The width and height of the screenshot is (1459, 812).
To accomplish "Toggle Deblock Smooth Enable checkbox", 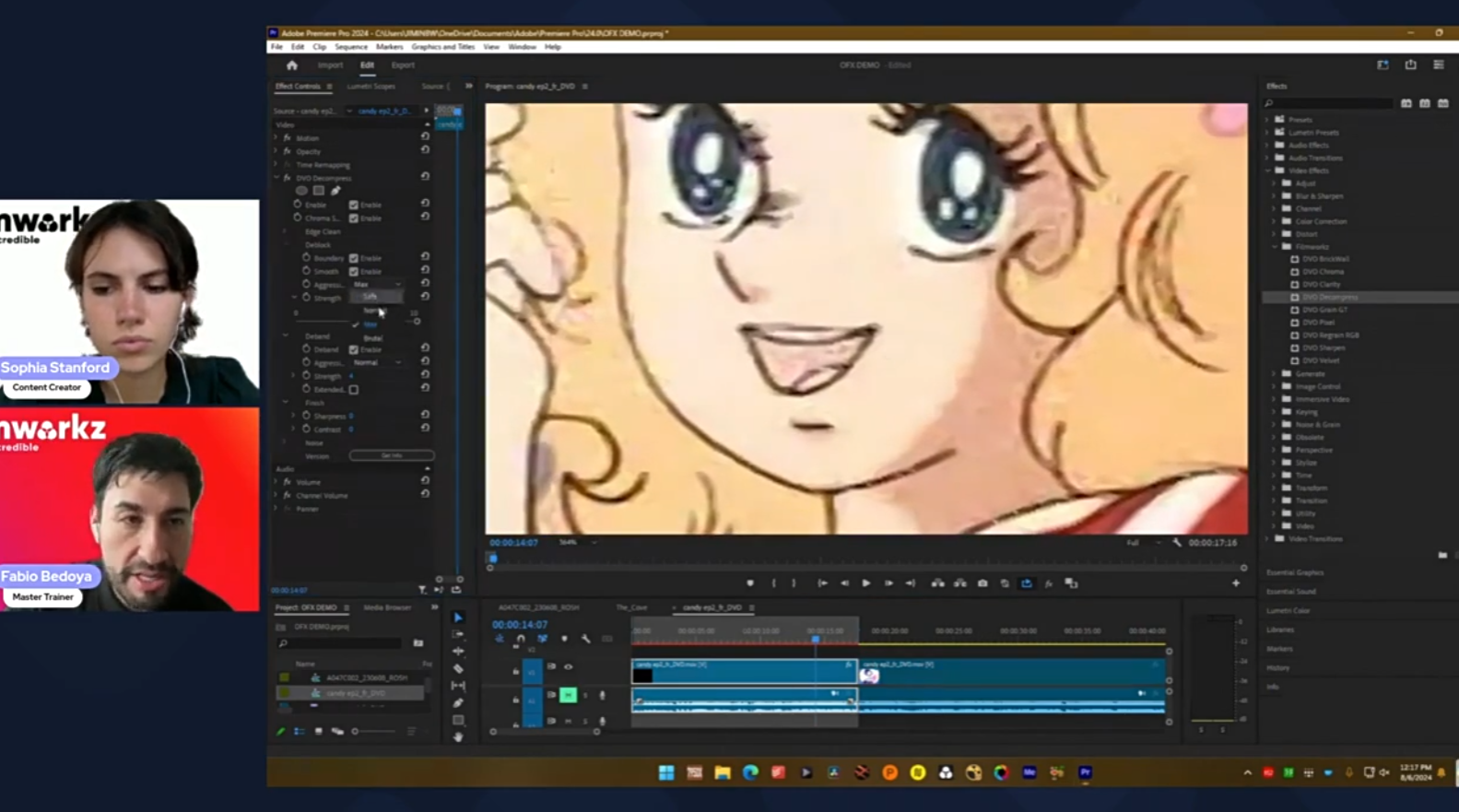I will (x=354, y=272).
